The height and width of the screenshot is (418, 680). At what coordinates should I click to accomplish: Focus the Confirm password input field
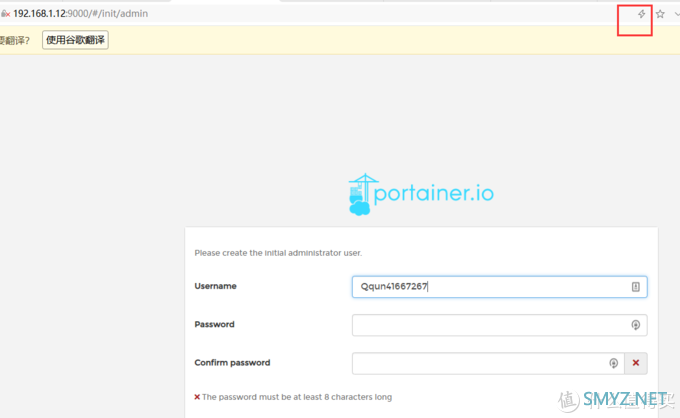point(478,363)
